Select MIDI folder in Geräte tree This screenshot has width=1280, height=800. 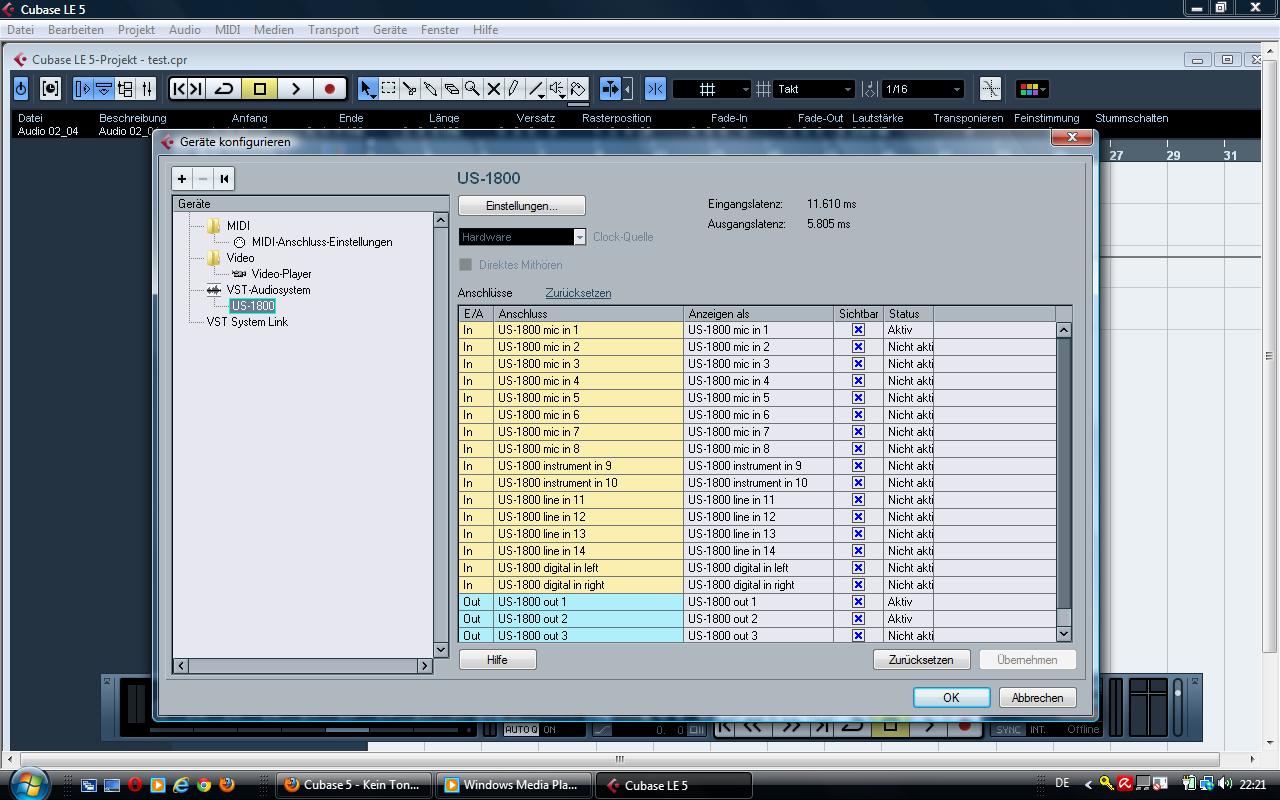tap(238, 226)
